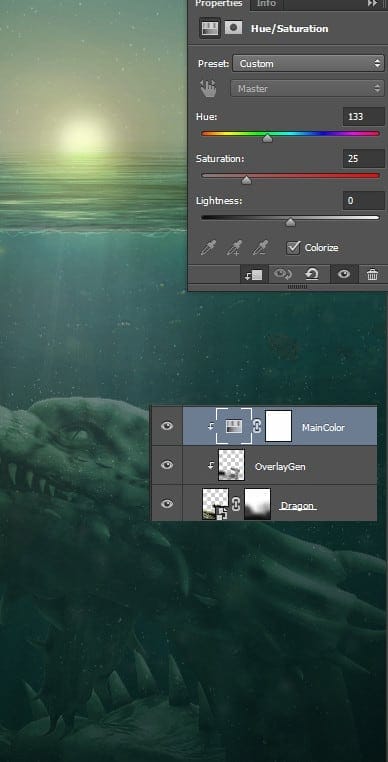Switch to the Info tab
Image resolution: width=388 pixels, height=762 pixels.
266,4
